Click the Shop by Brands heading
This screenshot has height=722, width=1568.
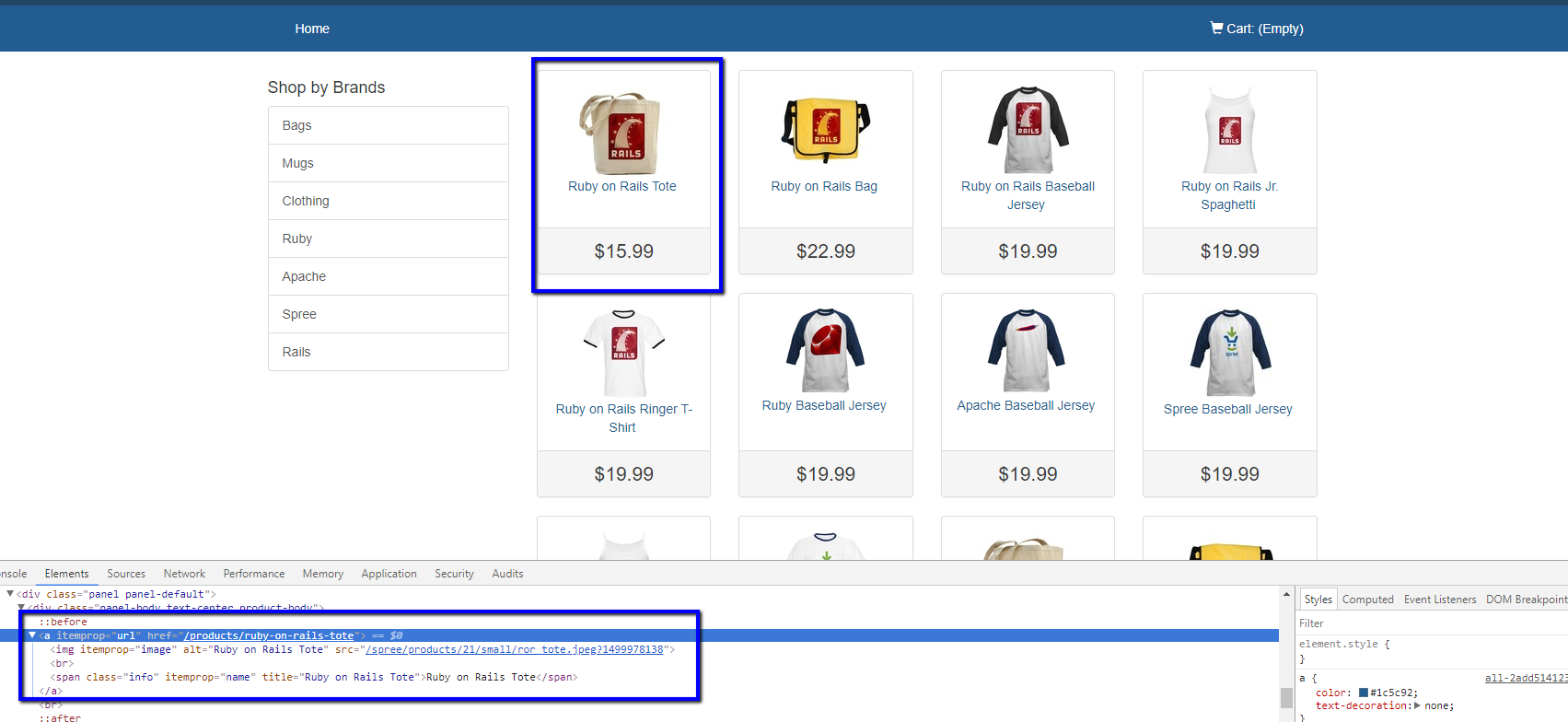[326, 87]
